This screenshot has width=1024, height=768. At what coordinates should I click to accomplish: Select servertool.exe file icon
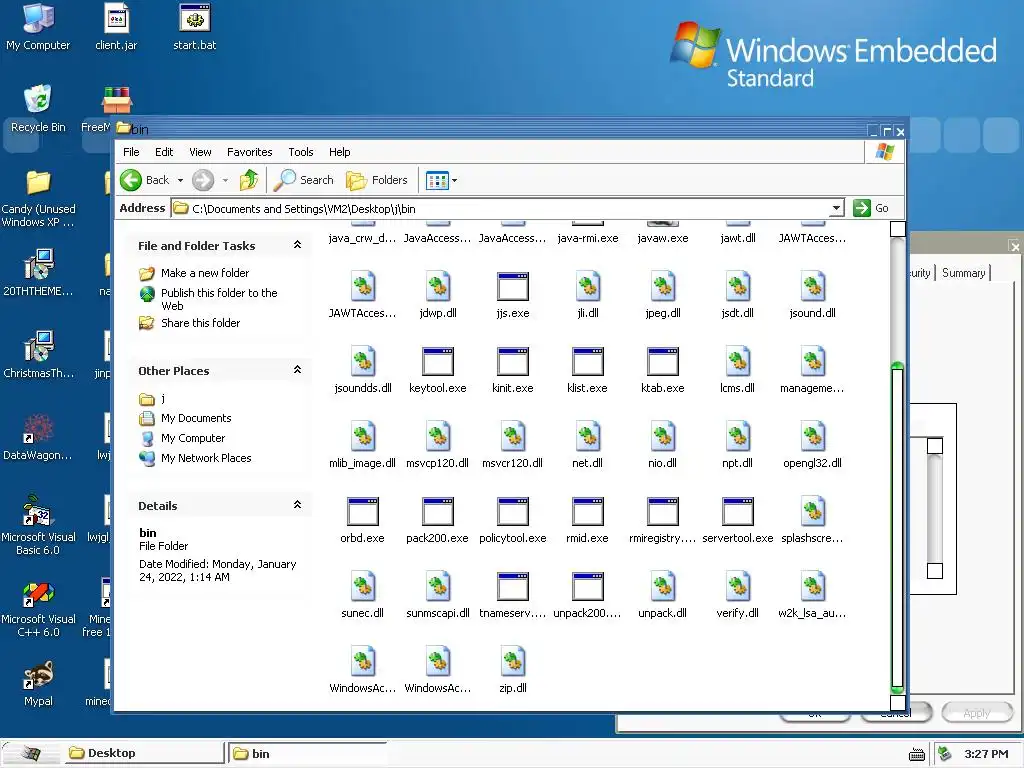click(737, 511)
